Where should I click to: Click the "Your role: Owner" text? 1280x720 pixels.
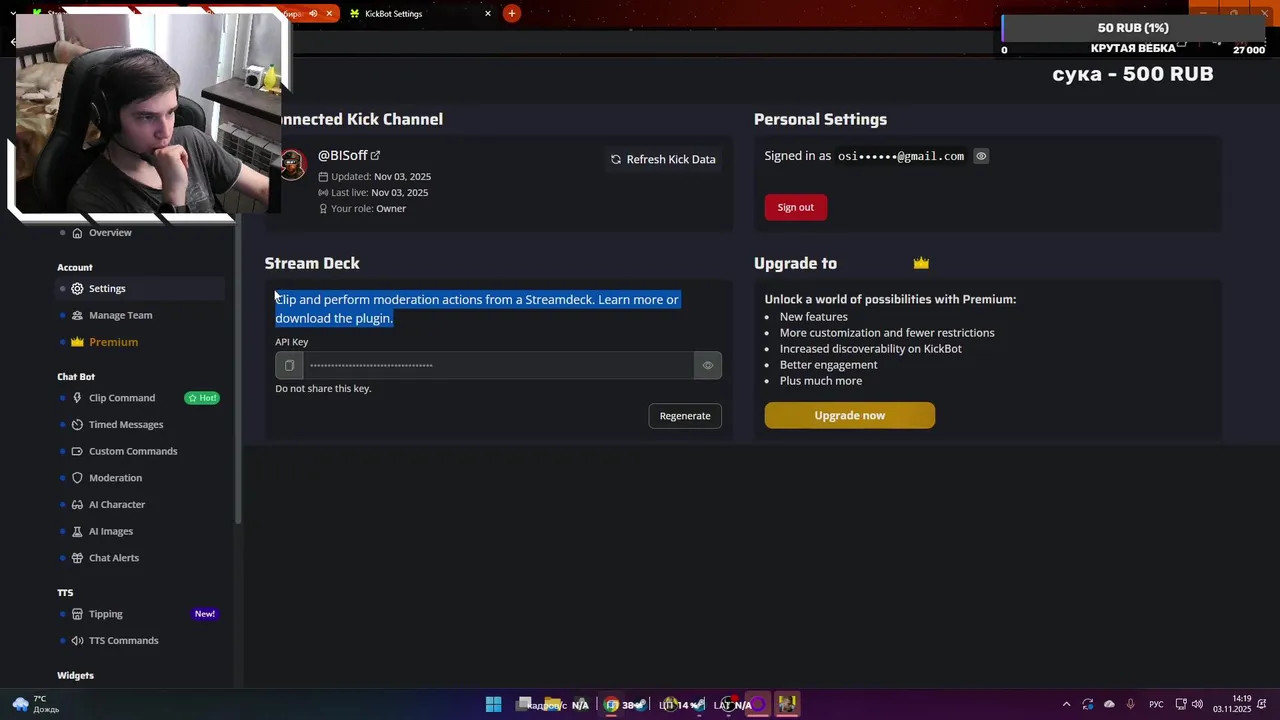[x=361, y=209]
